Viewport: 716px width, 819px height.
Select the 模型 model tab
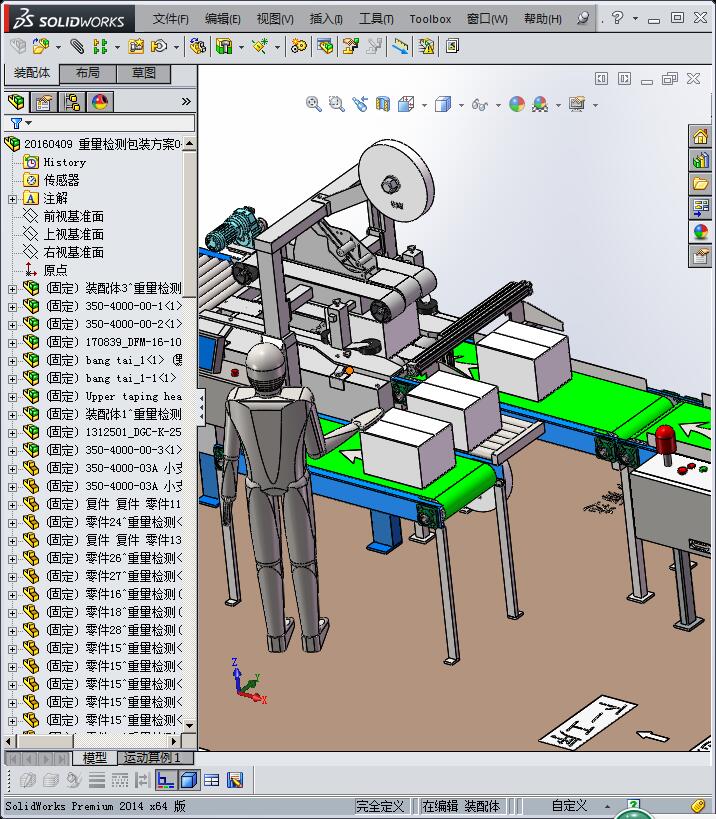coord(95,758)
